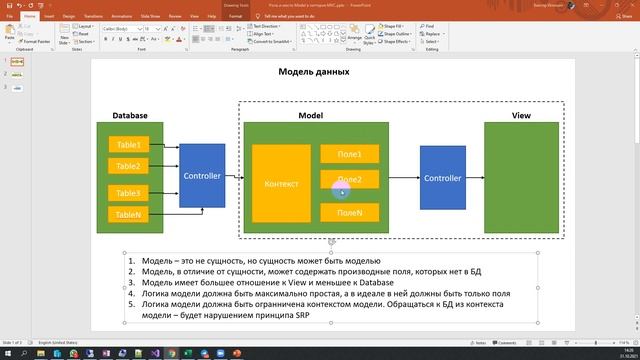The width and height of the screenshot is (640, 360).
Task: Toggle bold formatting
Action: coord(106,39)
